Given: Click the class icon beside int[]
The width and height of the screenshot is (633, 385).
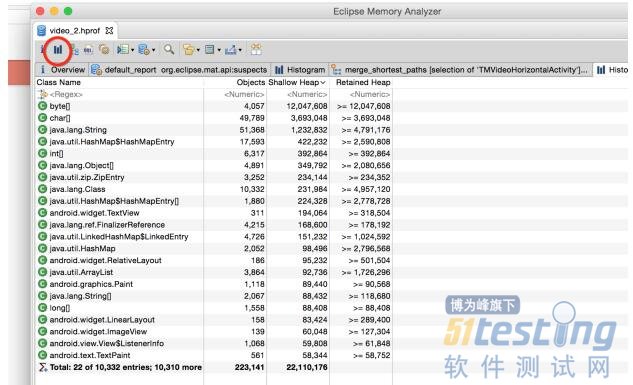Looking at the screenshot, I should click(x=42, y=153).
